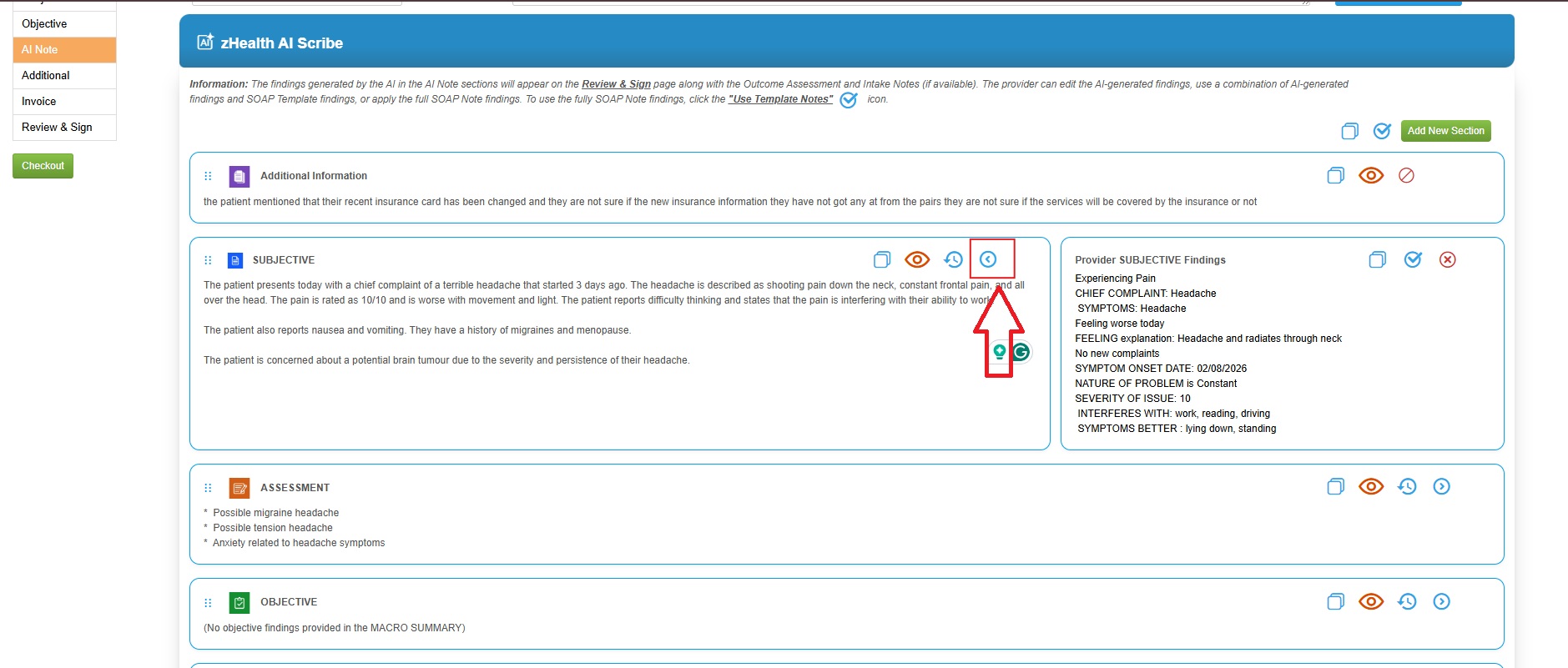Copy the Additional Information section text
1568x668 pixels.
click(x=1335, y=175)
